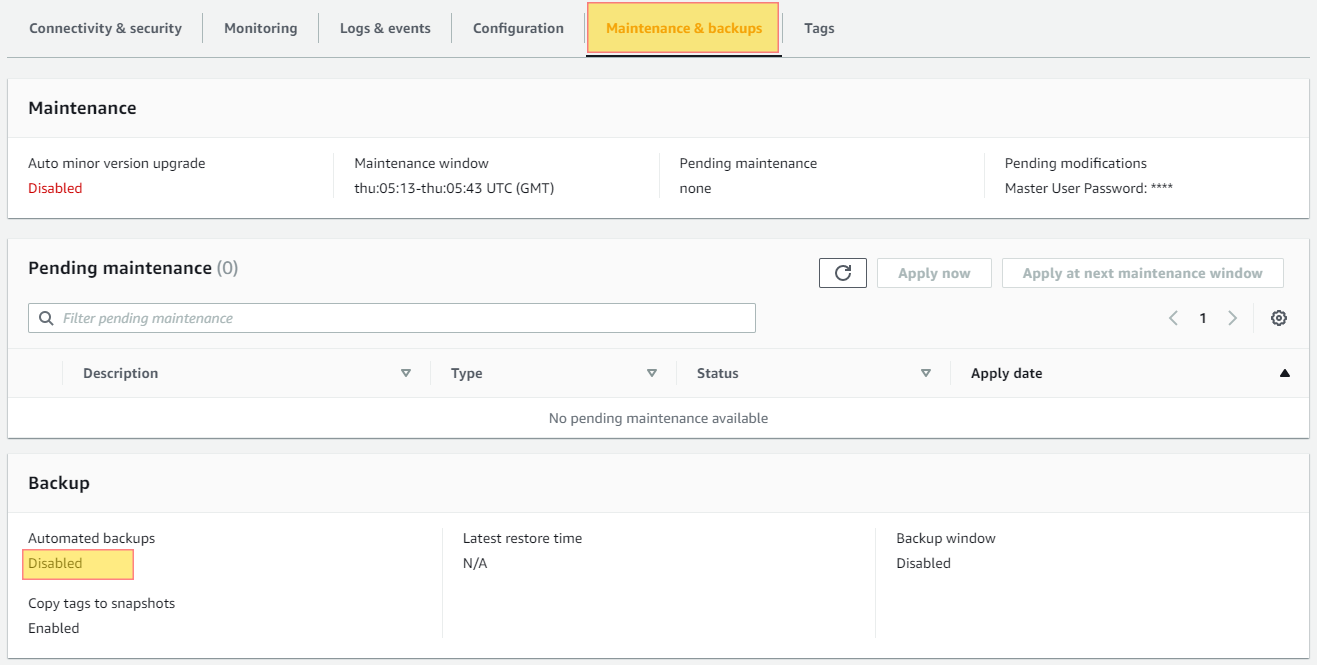Click page number 1 in pagination
The image size is (1317, 665).
(1203, 318)
